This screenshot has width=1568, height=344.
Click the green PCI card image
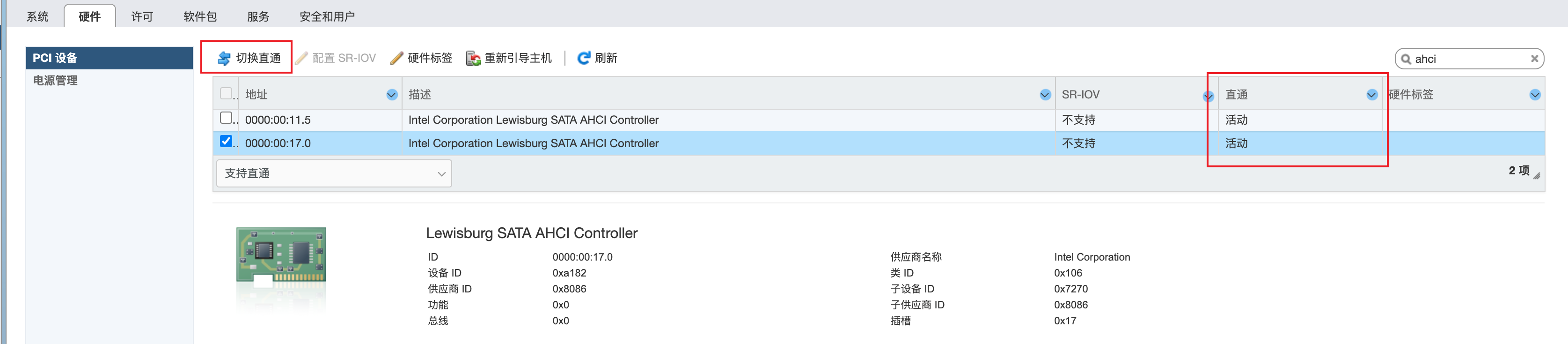coord(281,257)
